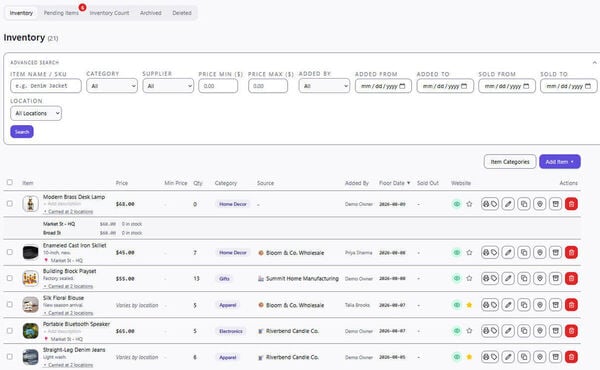Image resolution: width=600 pixels, height=370 pixels.
Task: Open the Deleted tab
Action: (x=182, y=13)
